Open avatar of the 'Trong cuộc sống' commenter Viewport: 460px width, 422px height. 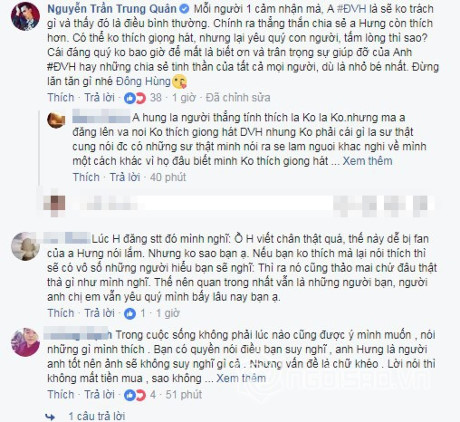pyautogui.click(x=25, y=342)
